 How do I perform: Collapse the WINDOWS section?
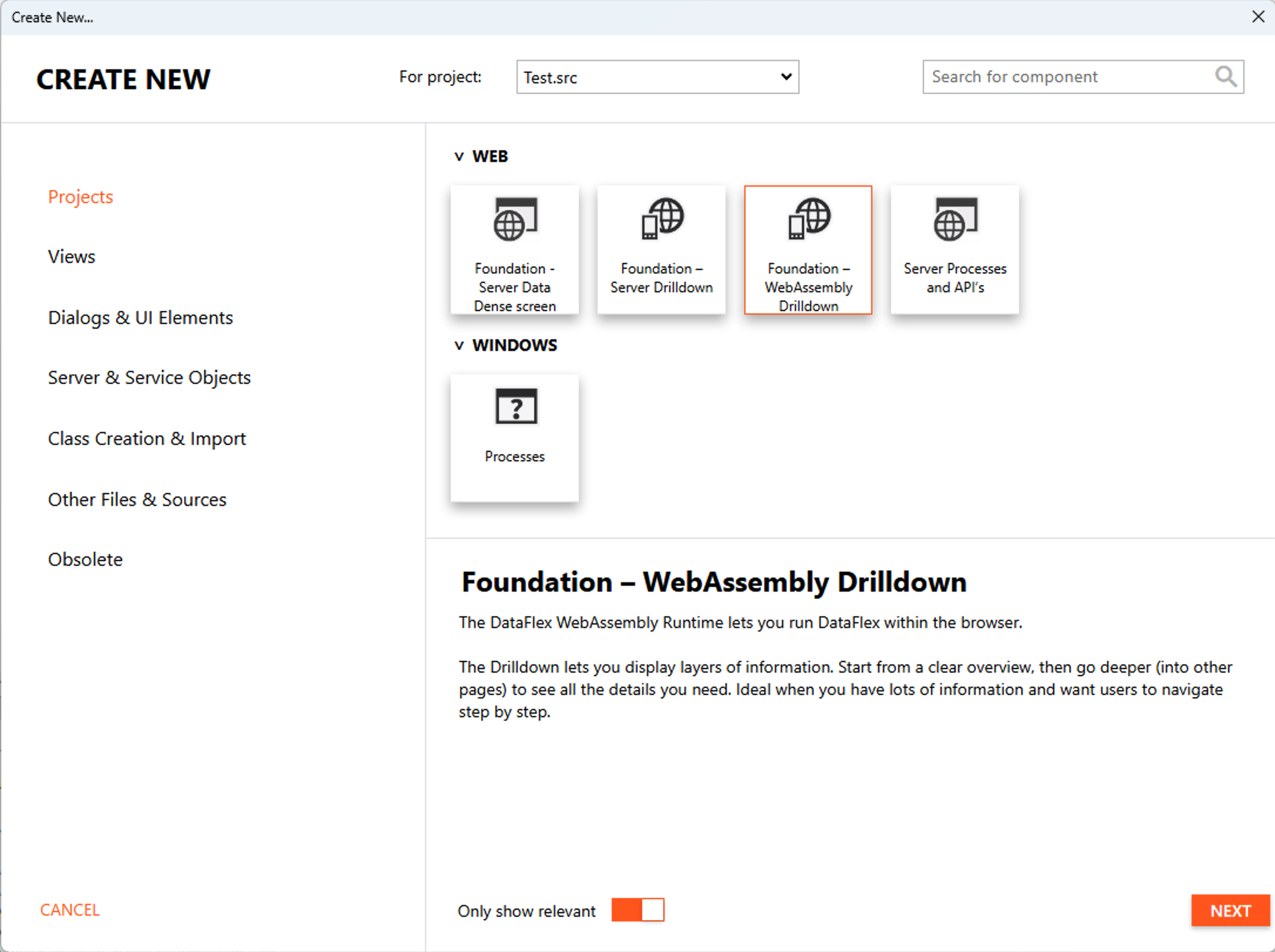click(x=459, y=346)
